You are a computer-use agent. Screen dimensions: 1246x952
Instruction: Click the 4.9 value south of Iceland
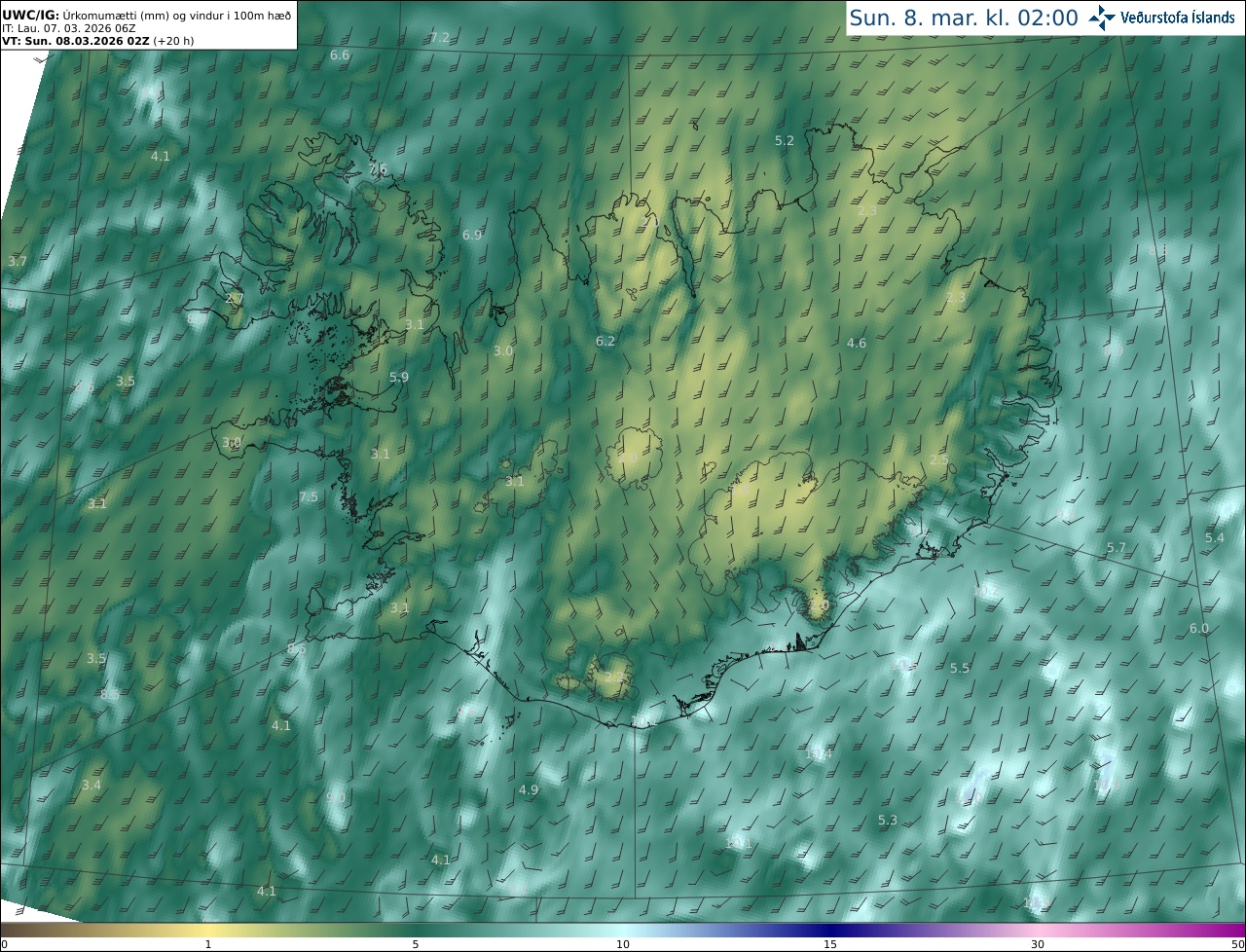point(529,789)
